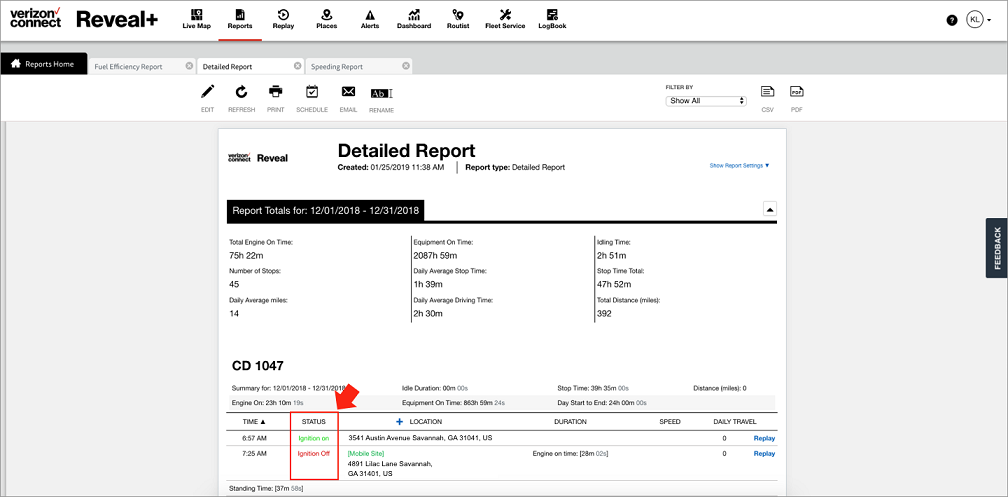Open the Replay section
Screen dimensions: 1008x497
pyautogui.click(x=284, y=19)
